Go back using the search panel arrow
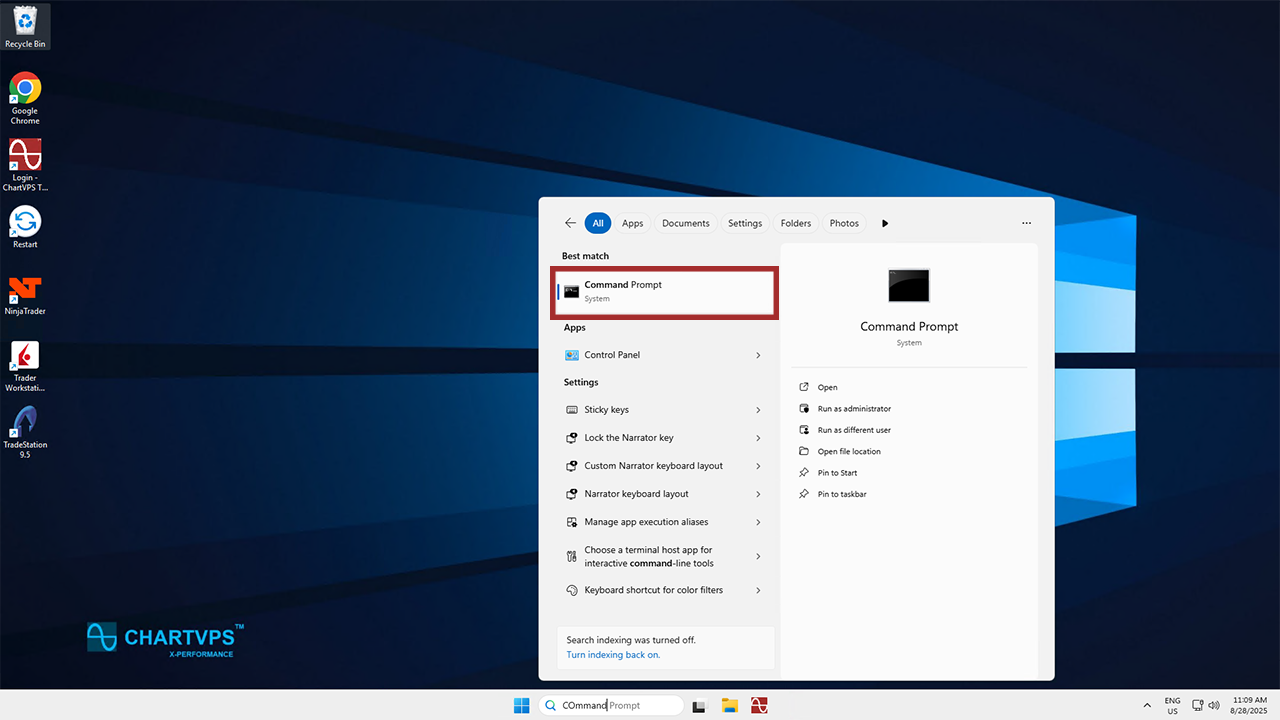 coord(570,223)
